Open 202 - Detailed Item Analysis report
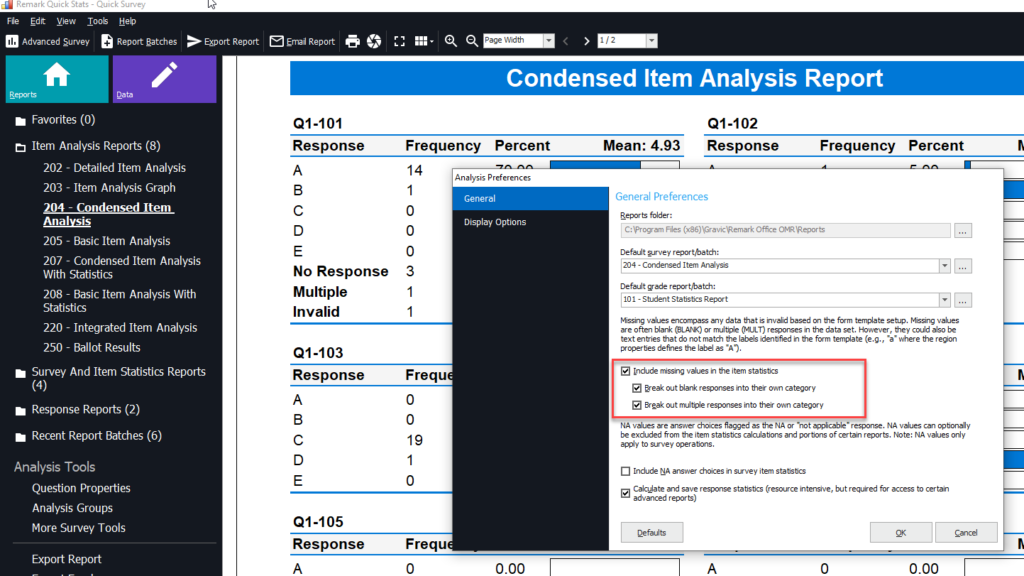The height and width of the screenshot is (576, 1024). pyautogui.click(x=114, y=168)
